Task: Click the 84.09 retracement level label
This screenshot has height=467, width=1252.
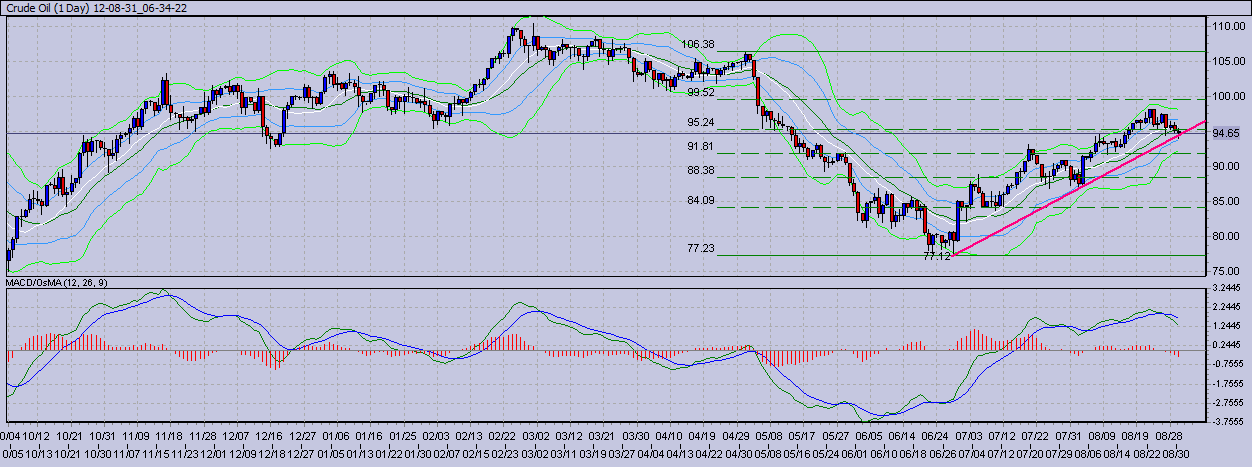Action: coord(701,201)
